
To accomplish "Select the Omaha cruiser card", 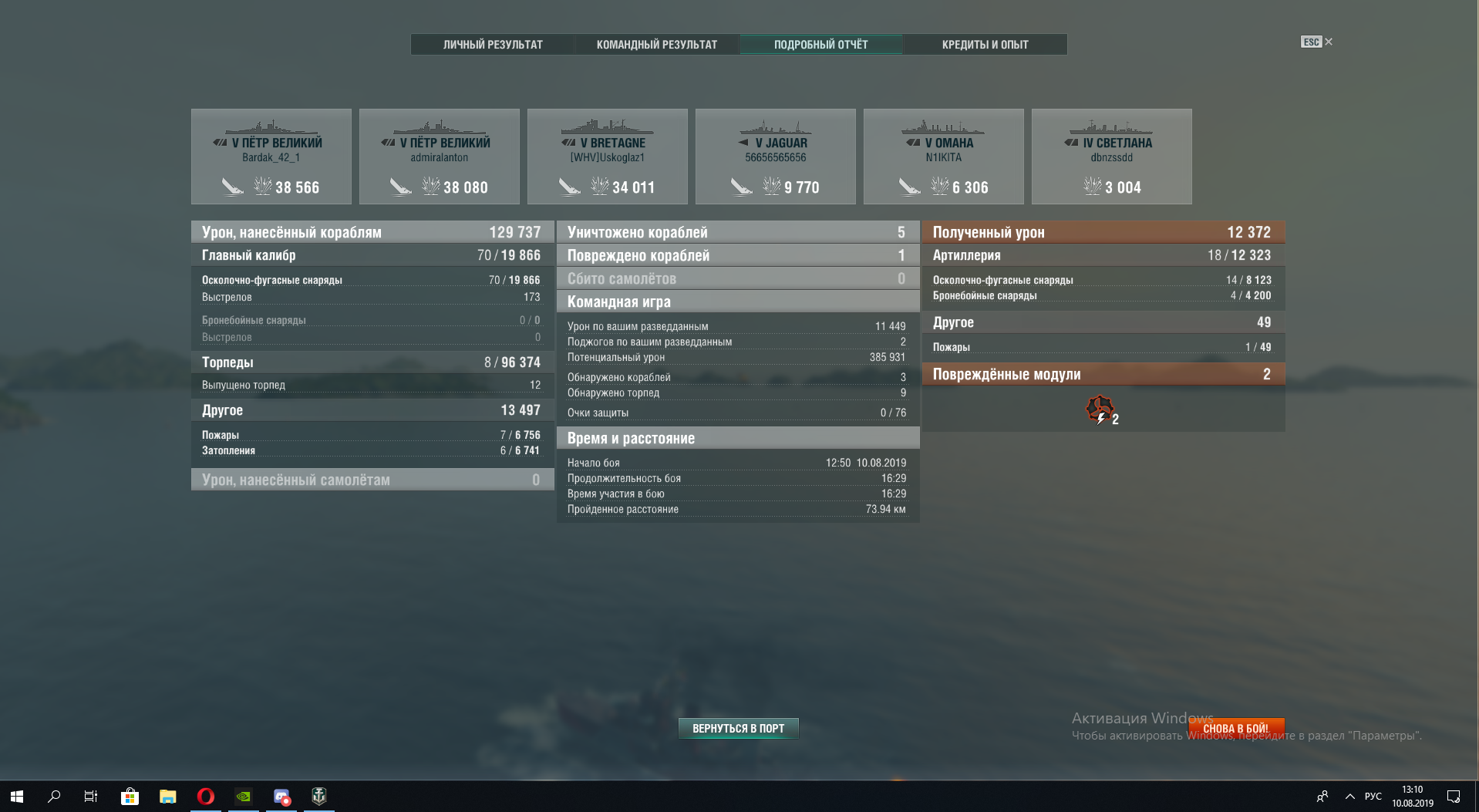I will [x=944, y=157].
